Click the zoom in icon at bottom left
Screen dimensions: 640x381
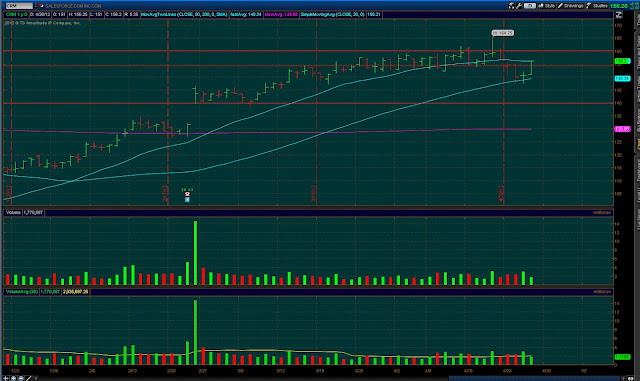13,378
